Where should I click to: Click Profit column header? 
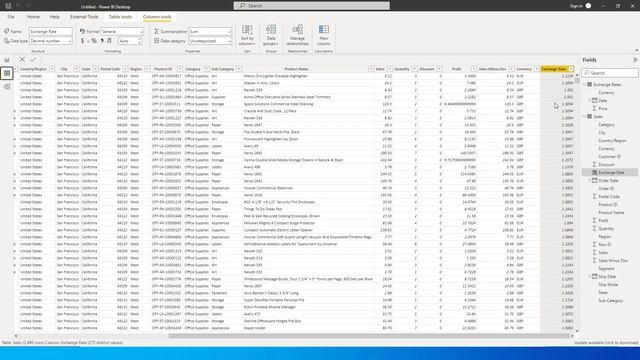click(456, 69)
